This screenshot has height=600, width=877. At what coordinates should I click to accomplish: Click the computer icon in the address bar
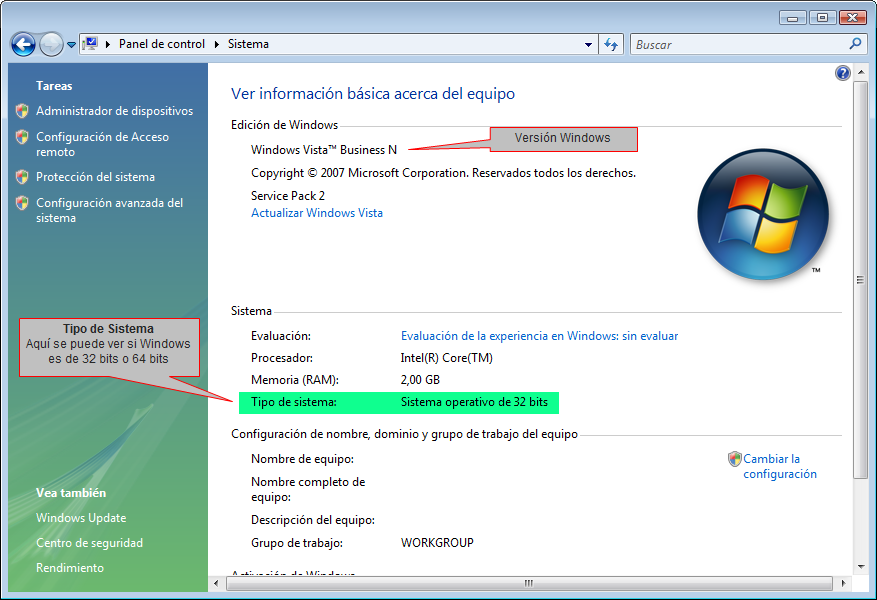(90, 44)
